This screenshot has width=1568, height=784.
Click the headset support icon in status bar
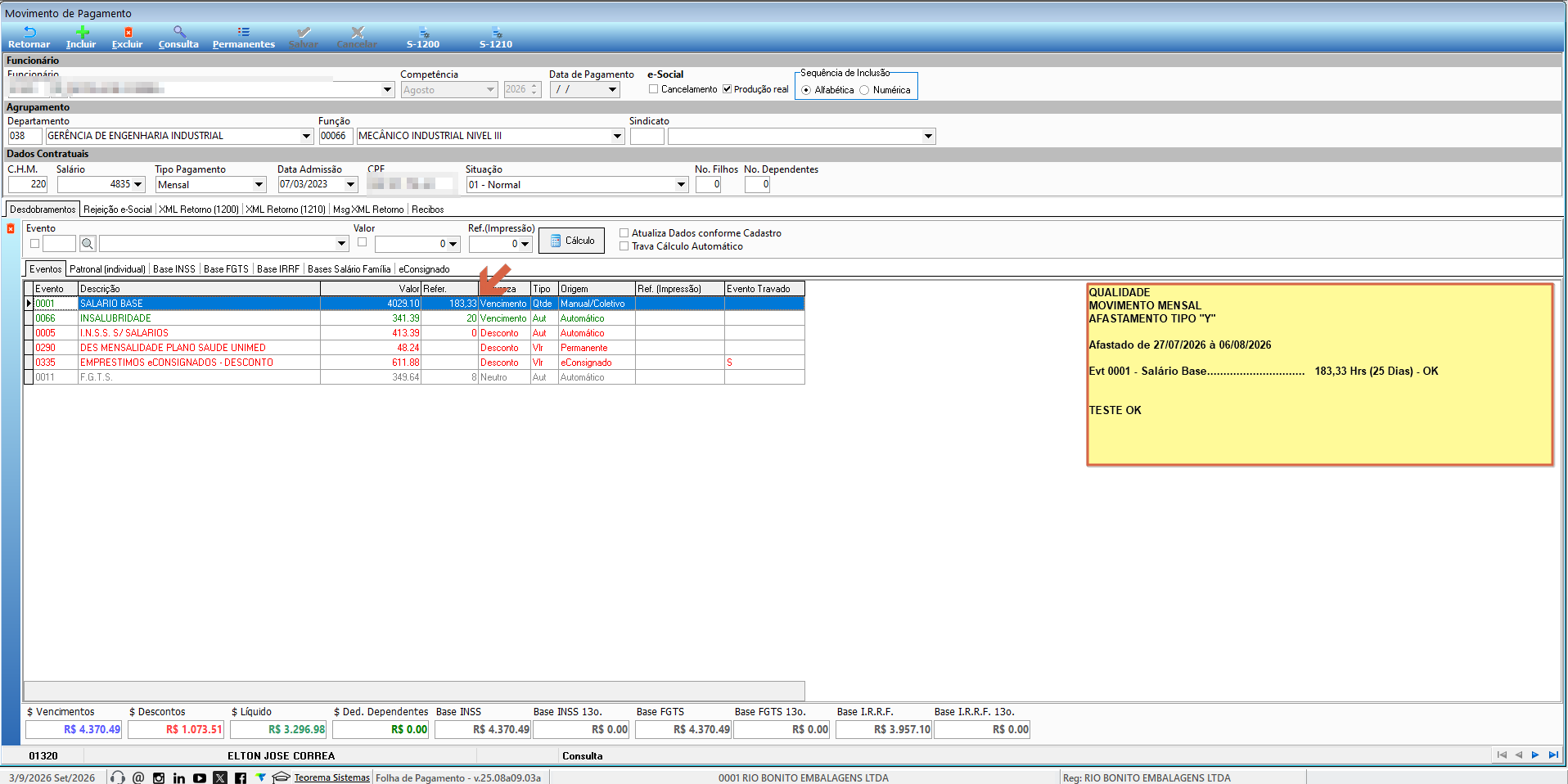point(118,777)
